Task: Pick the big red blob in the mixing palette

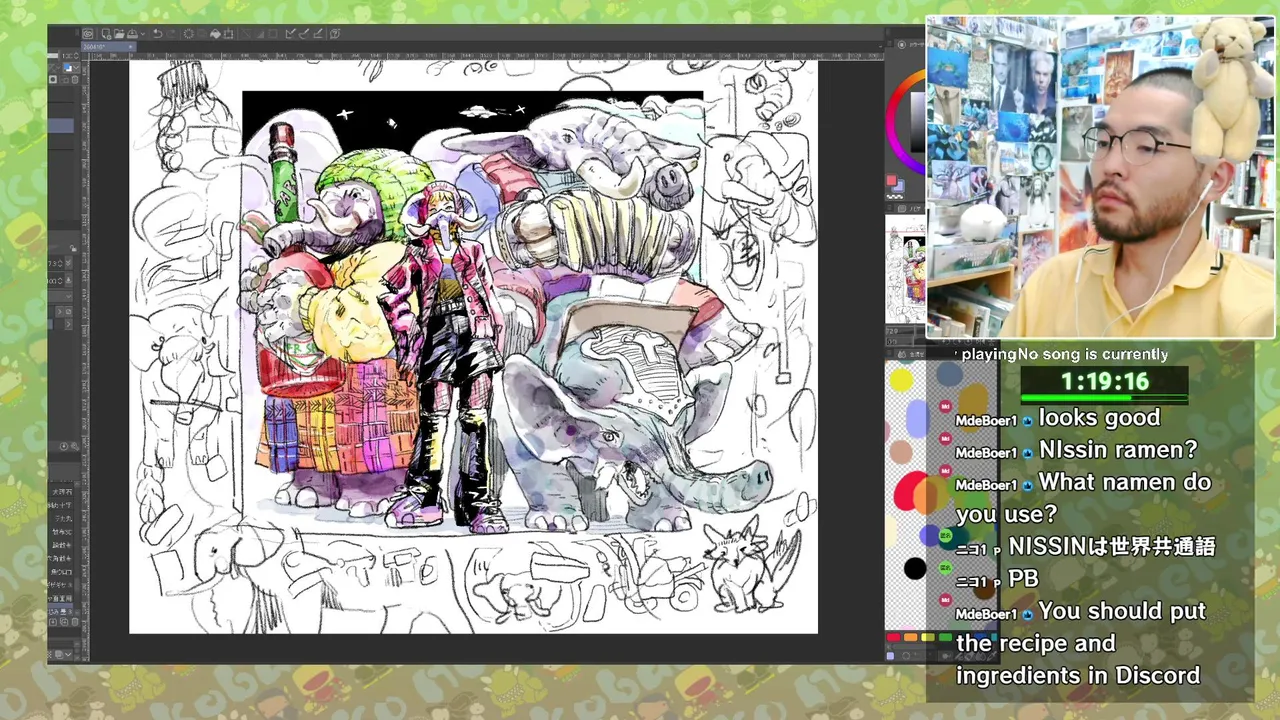Action: tap(909, 491)
